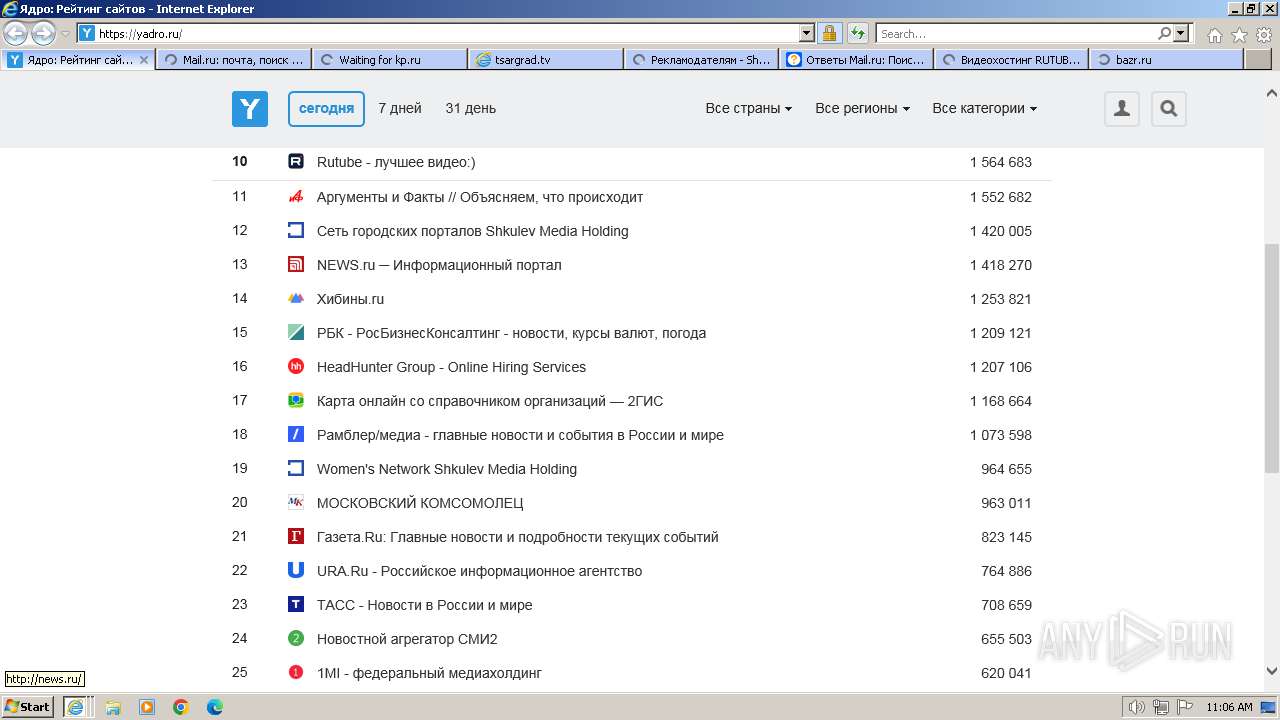
Task: Switch to the Рекламодателям - Sh... tab
Action: (x=701, y=60)
